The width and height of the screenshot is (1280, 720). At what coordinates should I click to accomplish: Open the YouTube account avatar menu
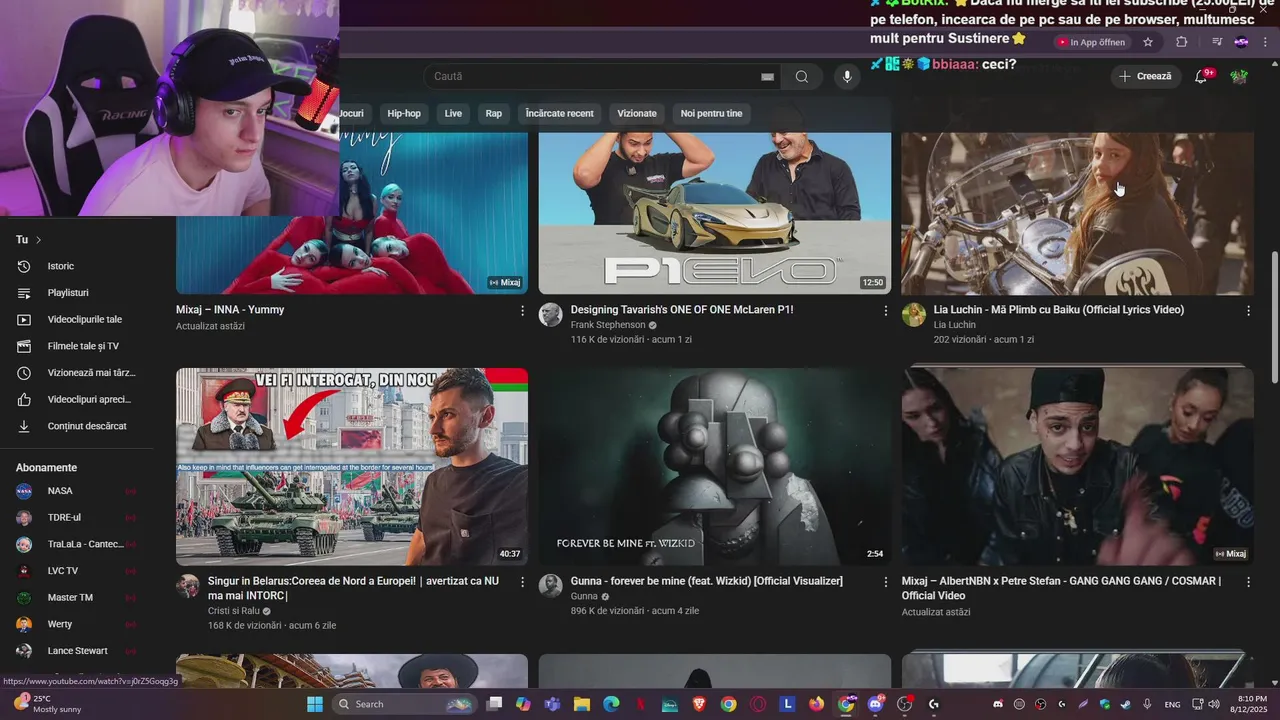(x=1239, y=77)
